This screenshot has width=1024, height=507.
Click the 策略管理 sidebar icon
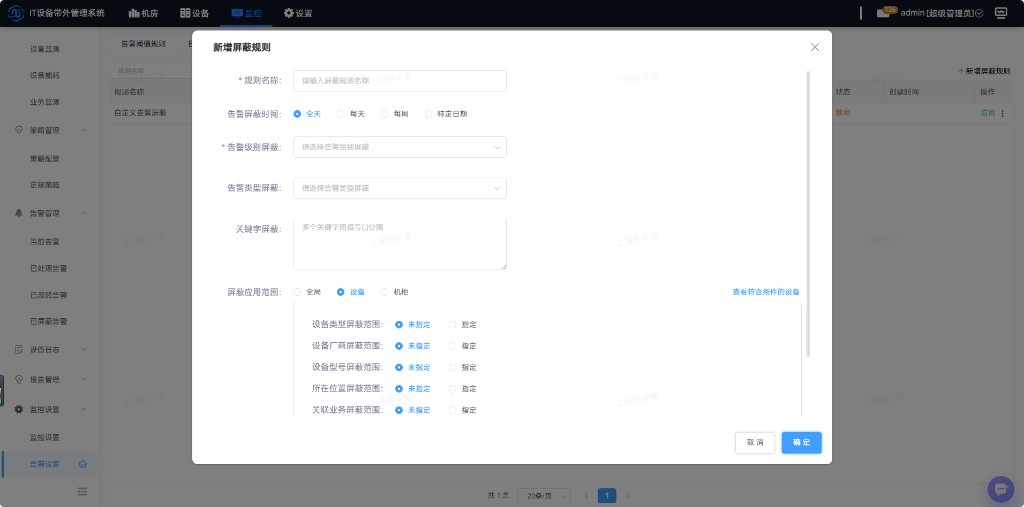18,130
